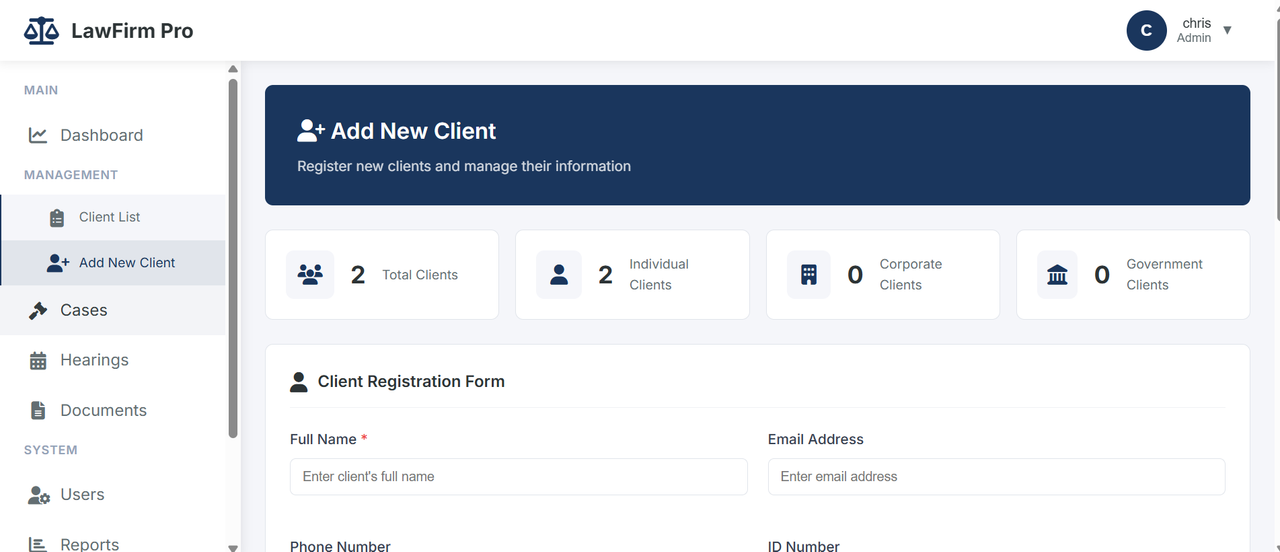
Task: Click the 'MAIN' sidebar section header
Action: [41, 90]
